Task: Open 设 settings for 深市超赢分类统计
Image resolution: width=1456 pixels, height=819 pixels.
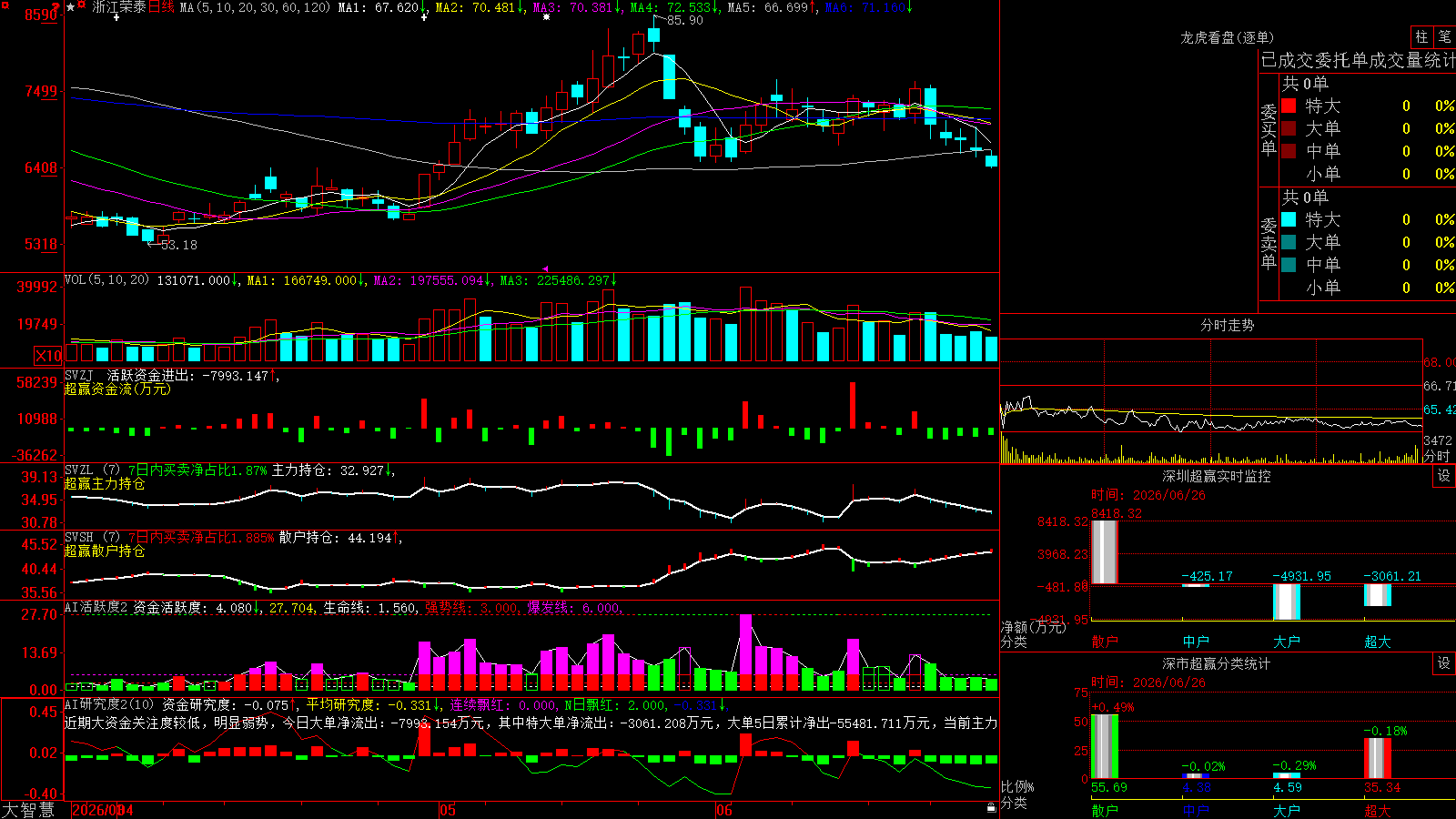Action: (1444, 663)
